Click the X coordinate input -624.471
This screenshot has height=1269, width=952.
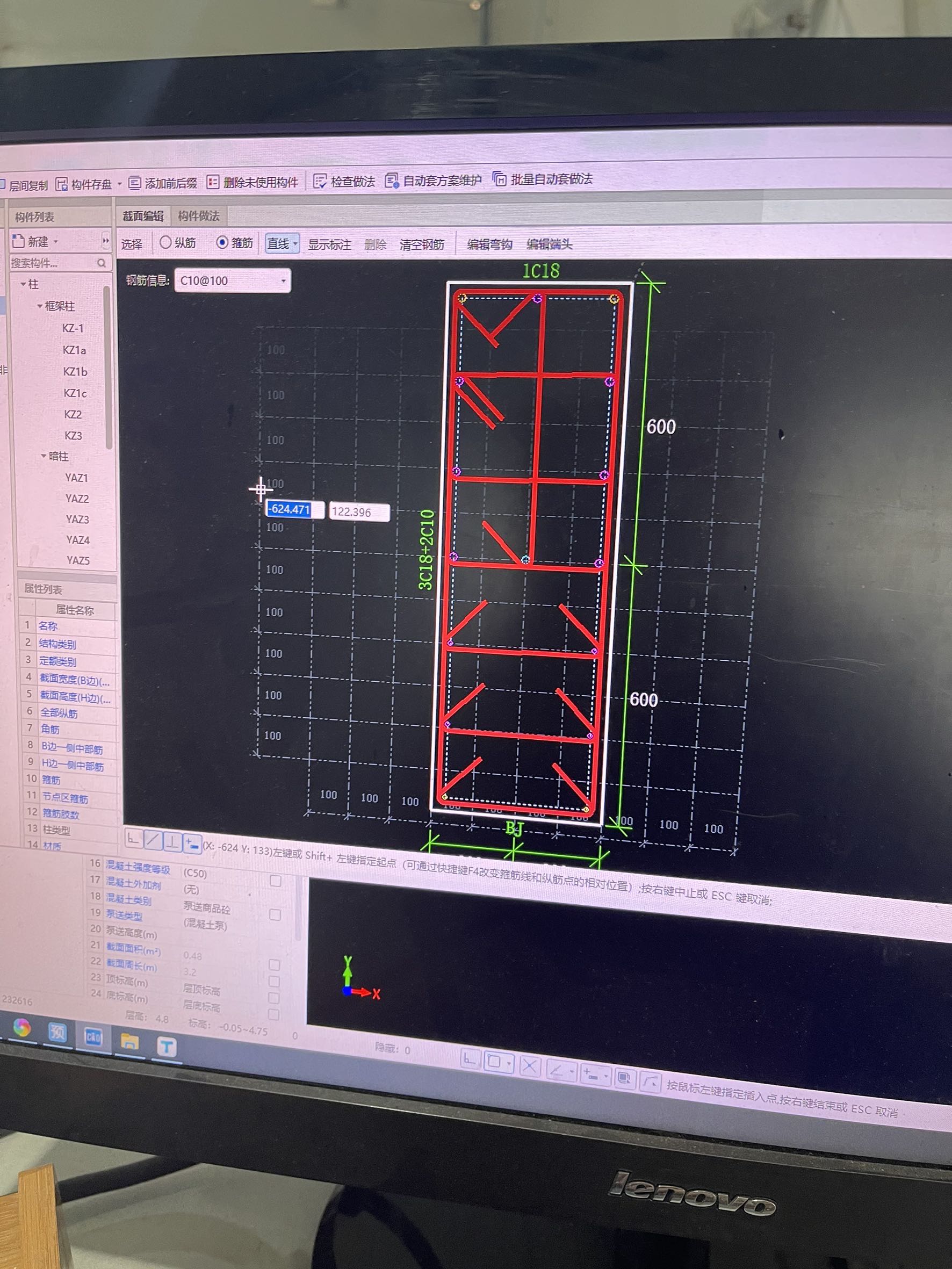(295, 509)
